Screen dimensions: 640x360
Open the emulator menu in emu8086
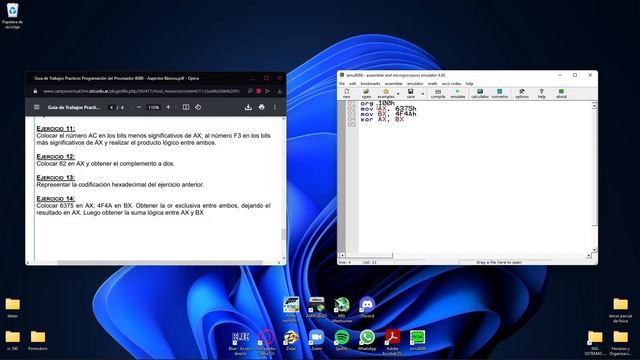click(x=415, y=84)
